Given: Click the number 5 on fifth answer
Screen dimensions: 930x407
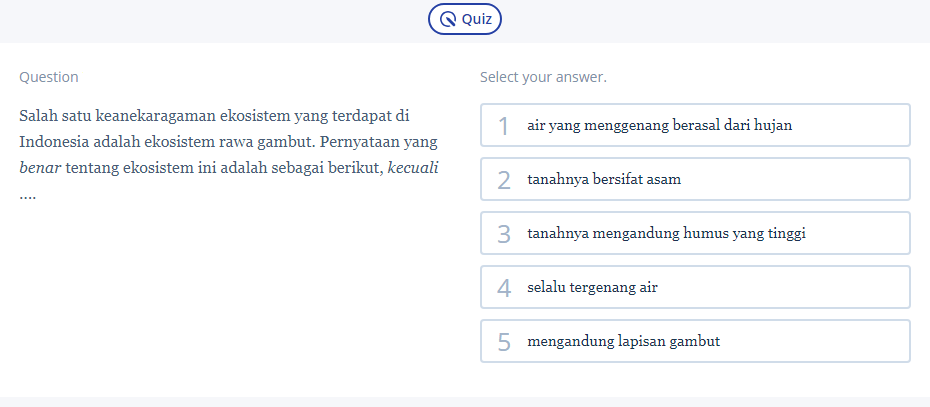Looking at the screenshot, I should (x=504, y=342).
